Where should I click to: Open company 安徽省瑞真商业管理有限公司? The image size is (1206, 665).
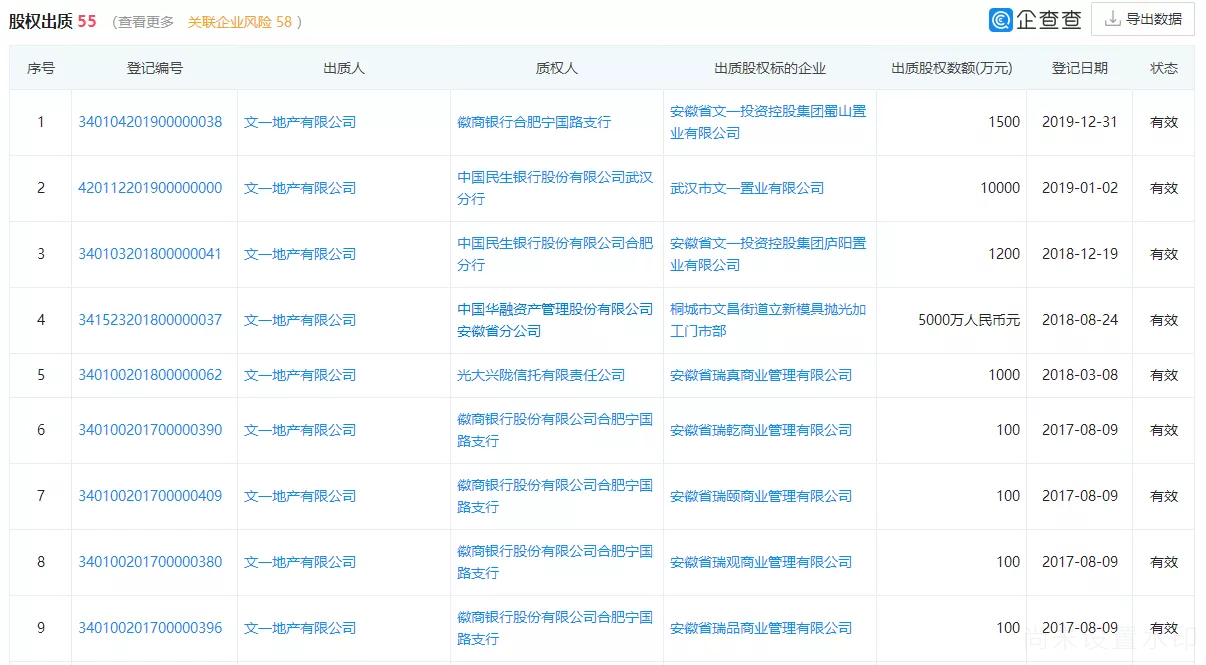point(761,375)
